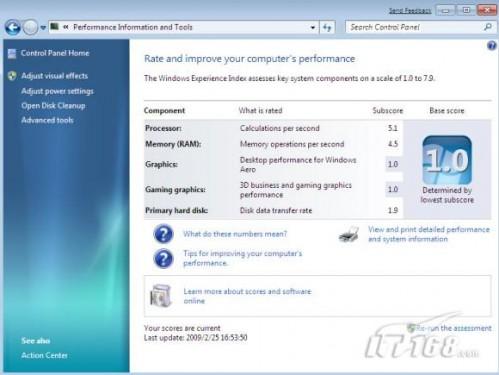
Task: Click the software box icon
Action: [x=161, y=296]
